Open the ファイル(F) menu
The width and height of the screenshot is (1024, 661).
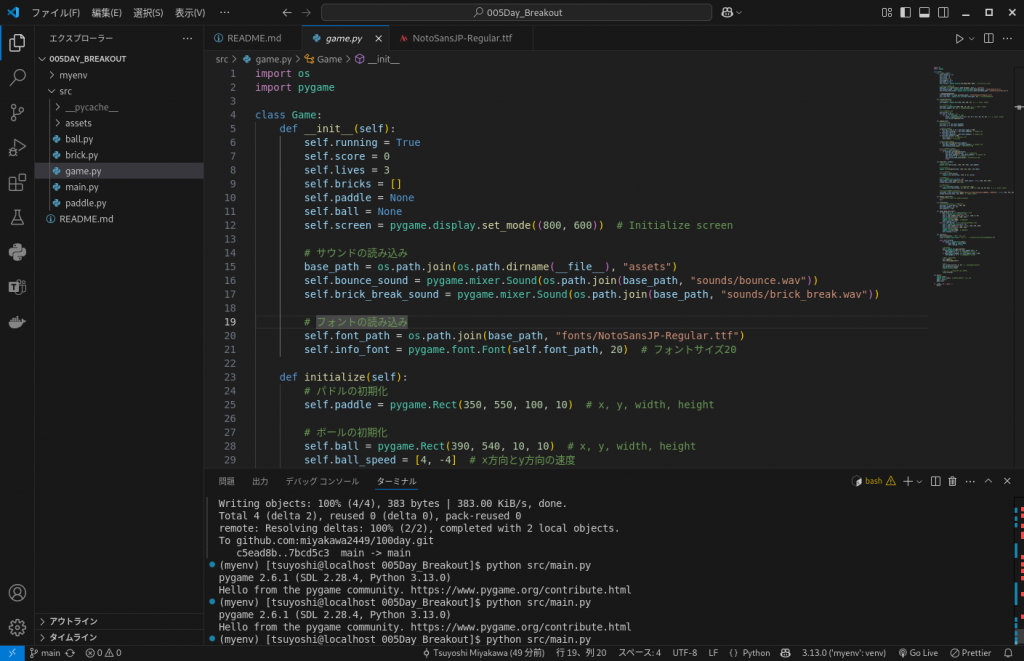pos(56,12)
